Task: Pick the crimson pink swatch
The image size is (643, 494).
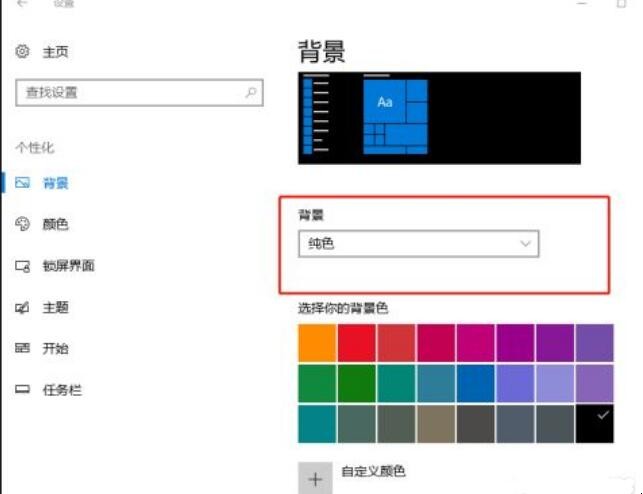Action: coord(436,343)
